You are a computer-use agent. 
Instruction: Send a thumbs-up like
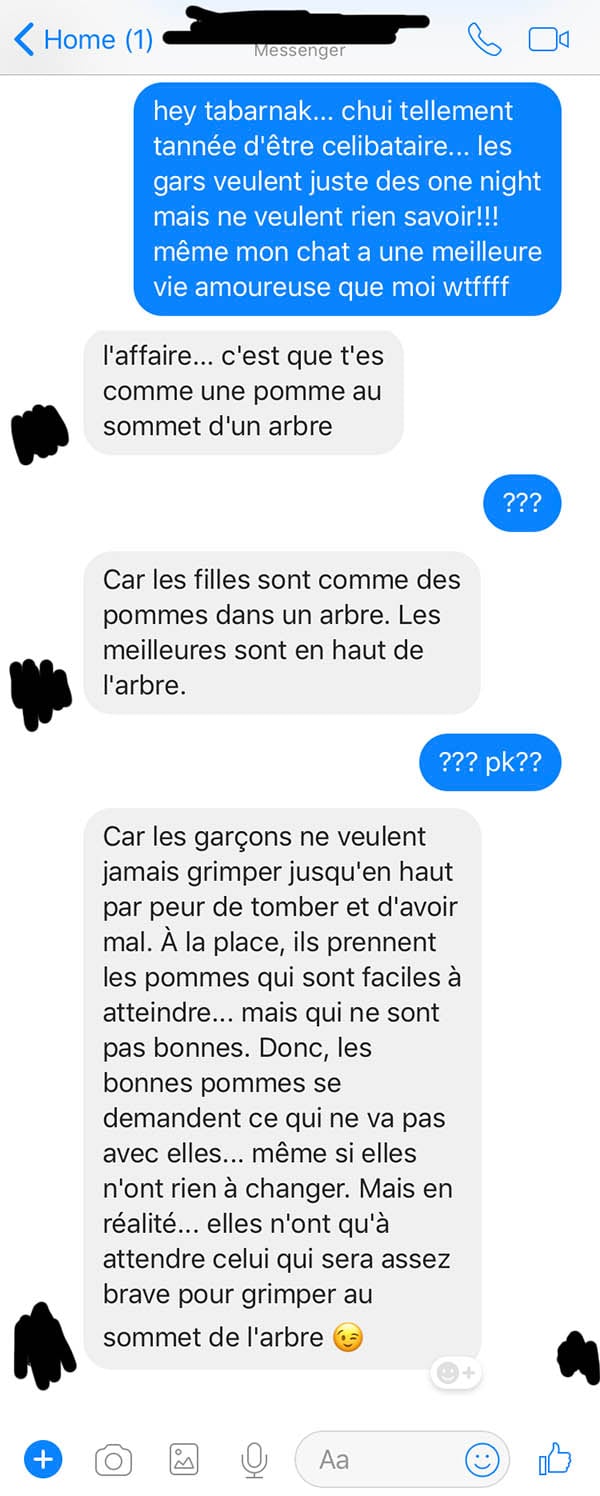coord(555,1459)
